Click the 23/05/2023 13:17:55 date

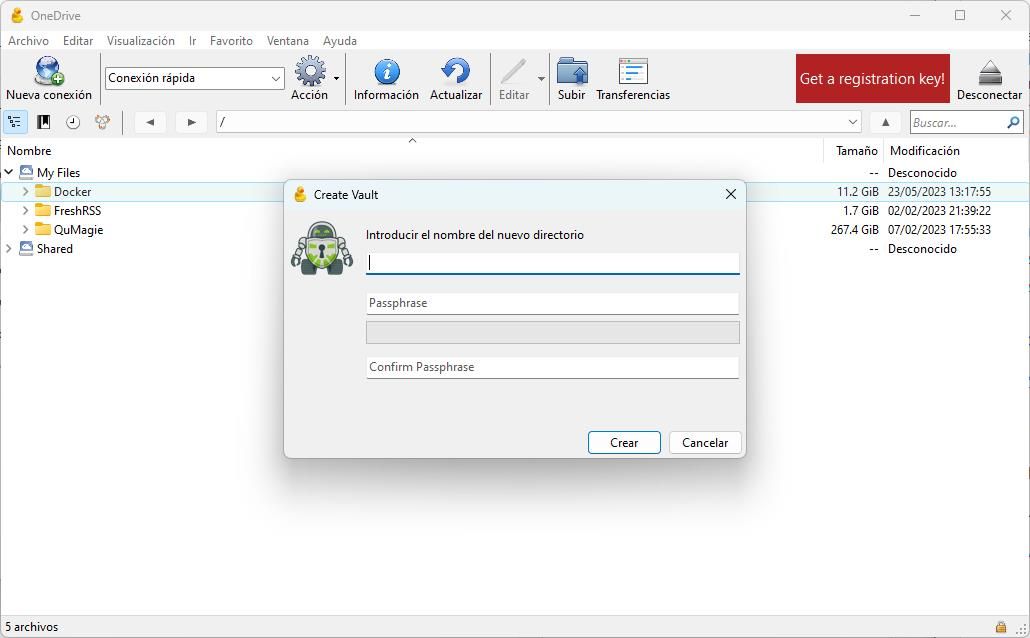point(939,191)
